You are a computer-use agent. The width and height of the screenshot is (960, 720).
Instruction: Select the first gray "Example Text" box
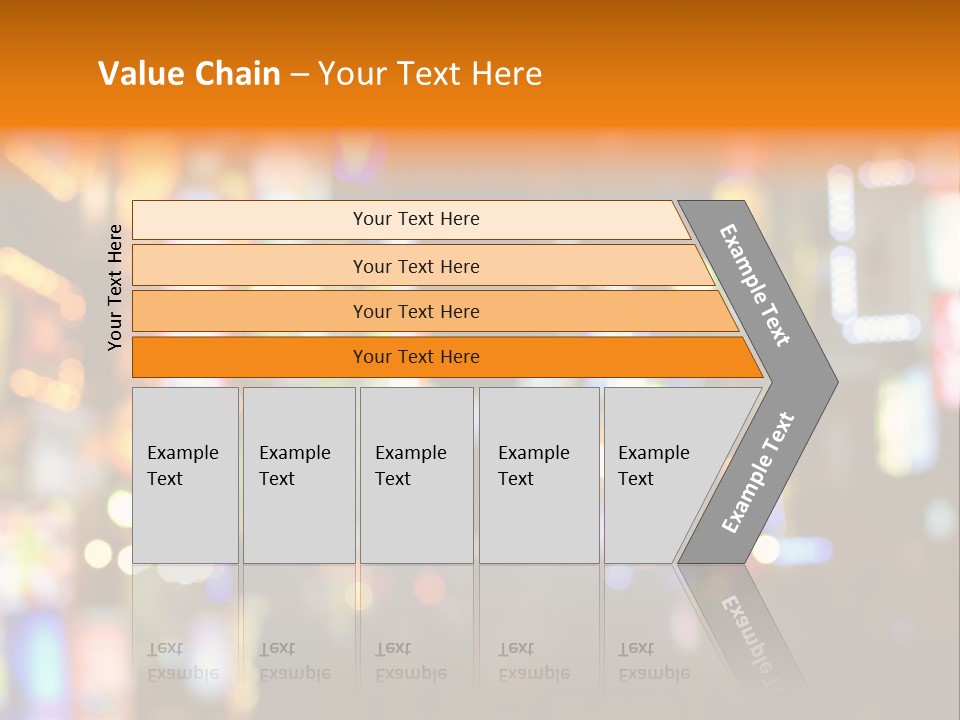185,475
